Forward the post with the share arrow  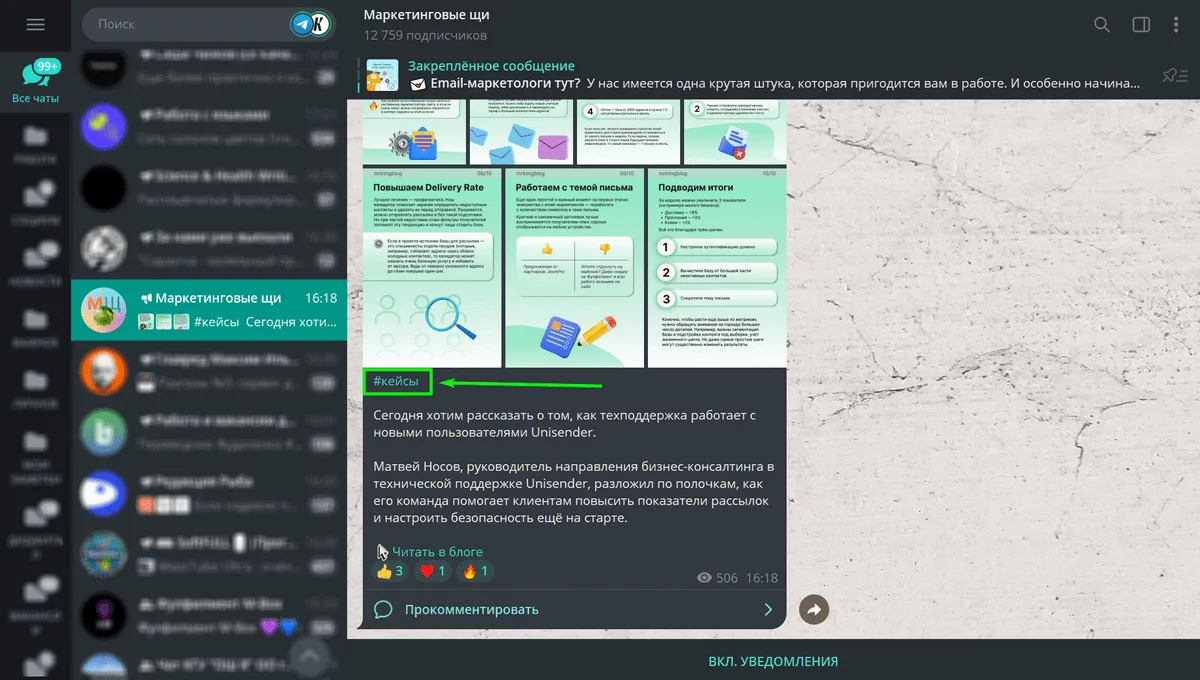(x=814, y=609)
